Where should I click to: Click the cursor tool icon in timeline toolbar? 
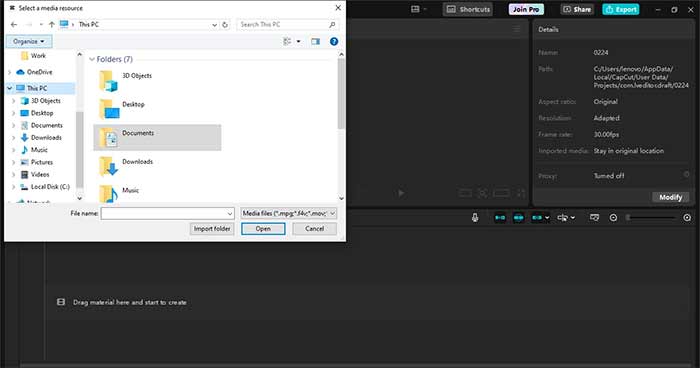point(562,217)
